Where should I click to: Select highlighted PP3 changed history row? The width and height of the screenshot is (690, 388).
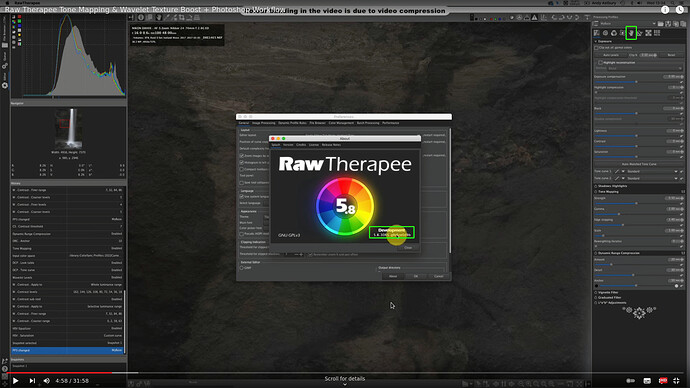point(67,350)
